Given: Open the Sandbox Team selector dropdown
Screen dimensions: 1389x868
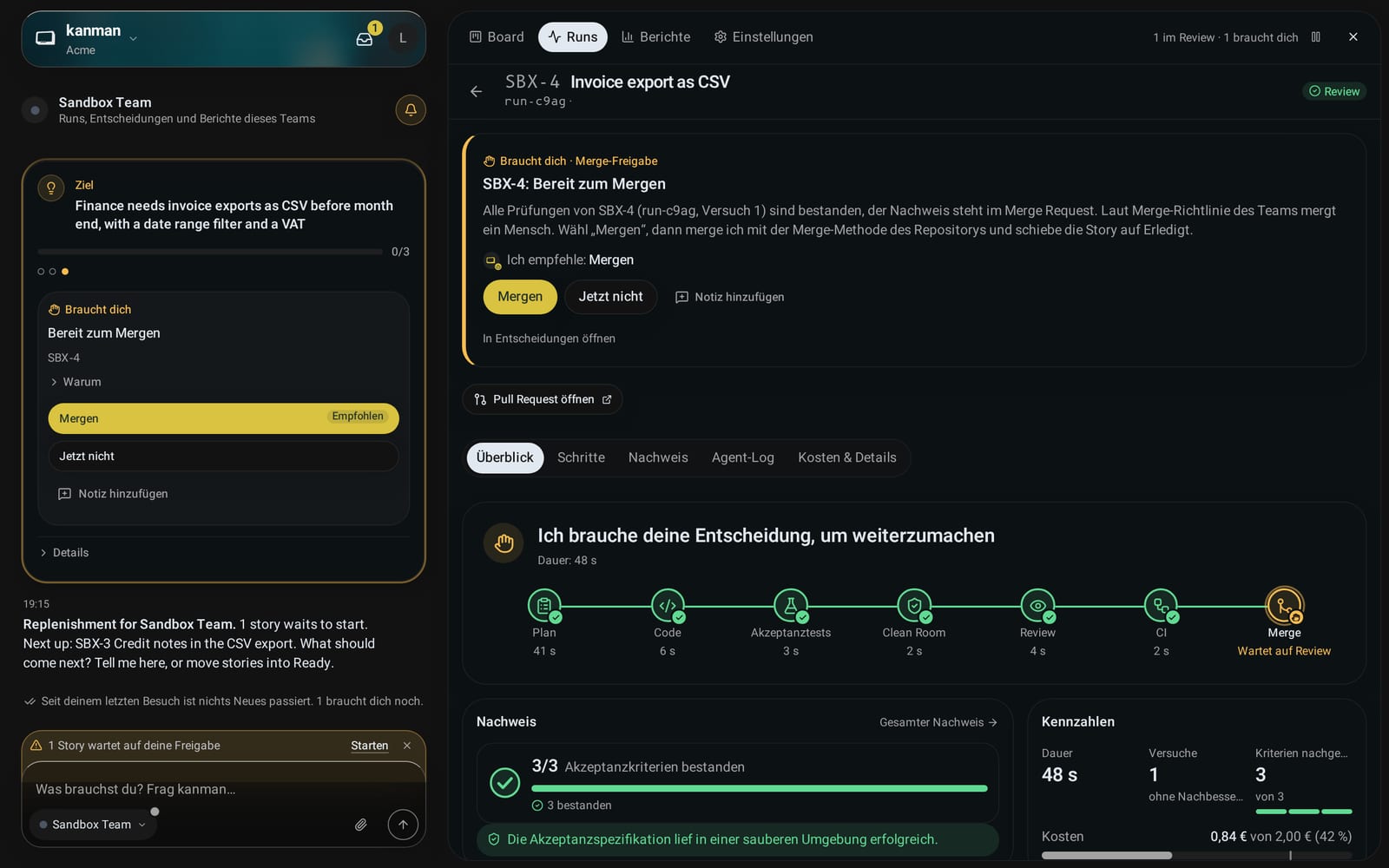Looking at the screenshot, I should pos(93,825).
